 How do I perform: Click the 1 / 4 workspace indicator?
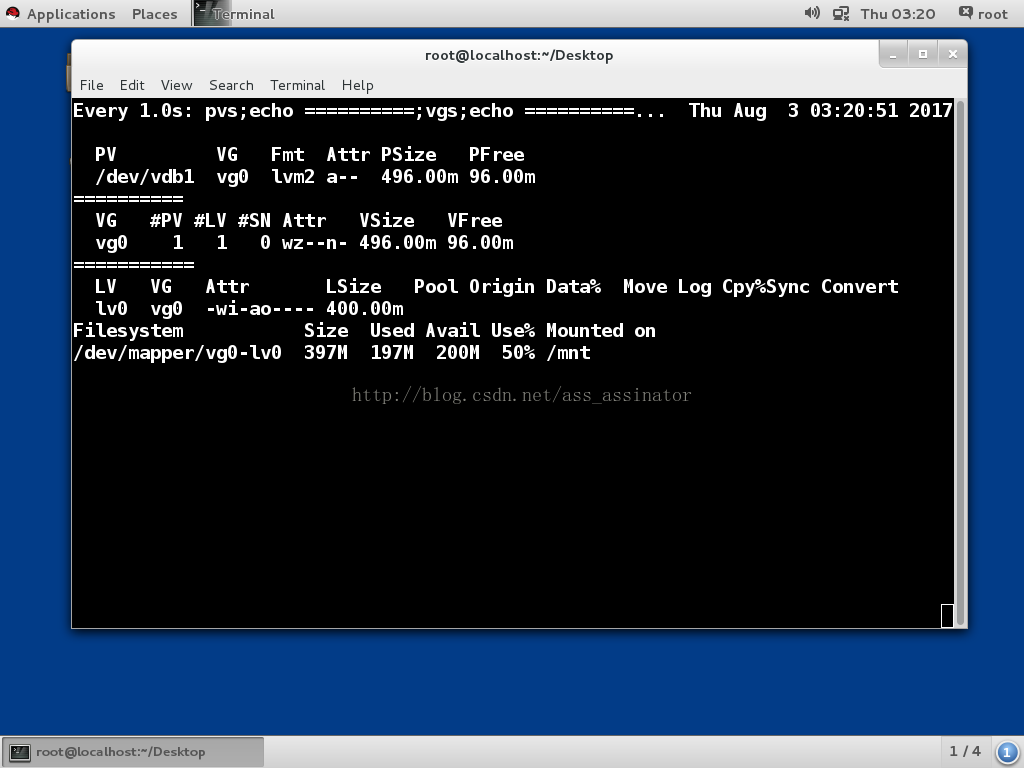(x=965, y=751)
